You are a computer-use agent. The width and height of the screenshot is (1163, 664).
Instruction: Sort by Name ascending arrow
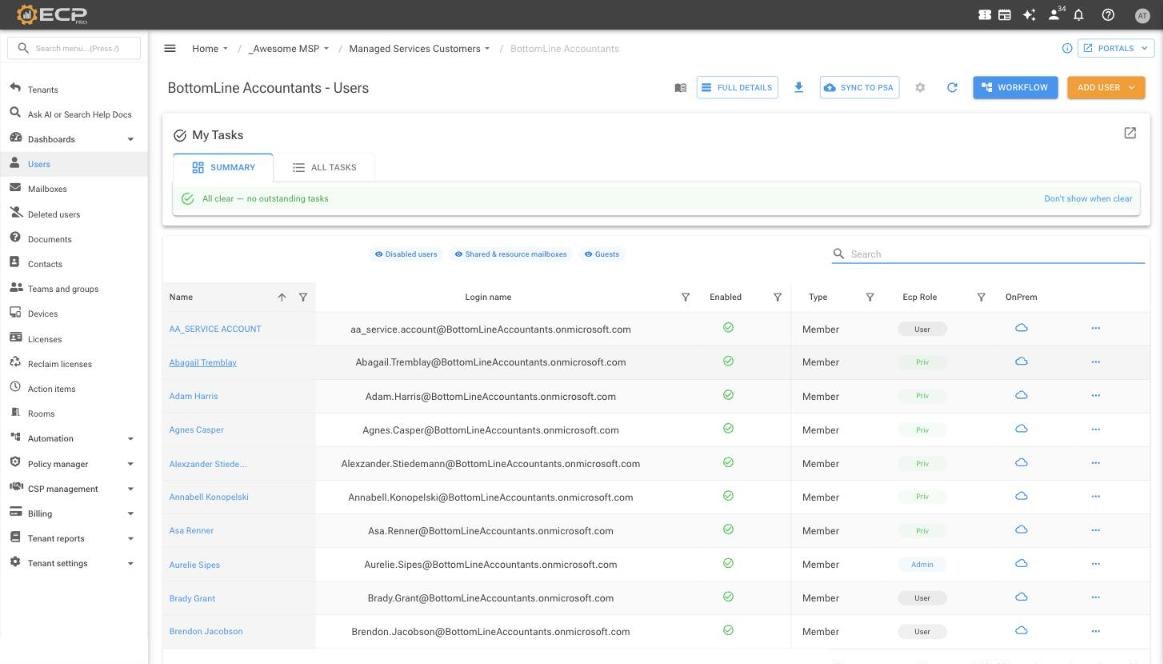pos(282,297)
